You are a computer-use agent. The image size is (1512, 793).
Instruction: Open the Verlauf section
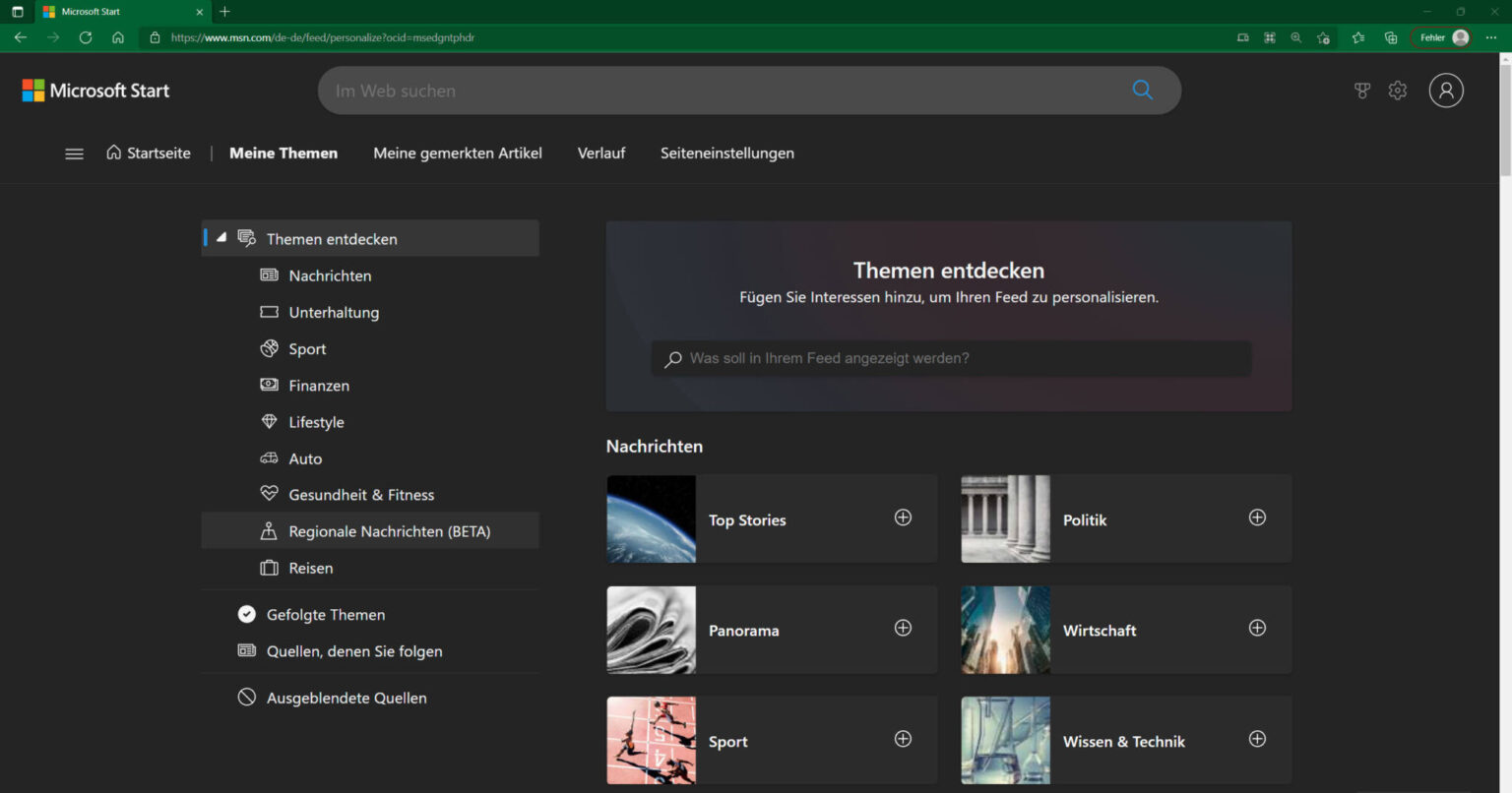(600, 153)
